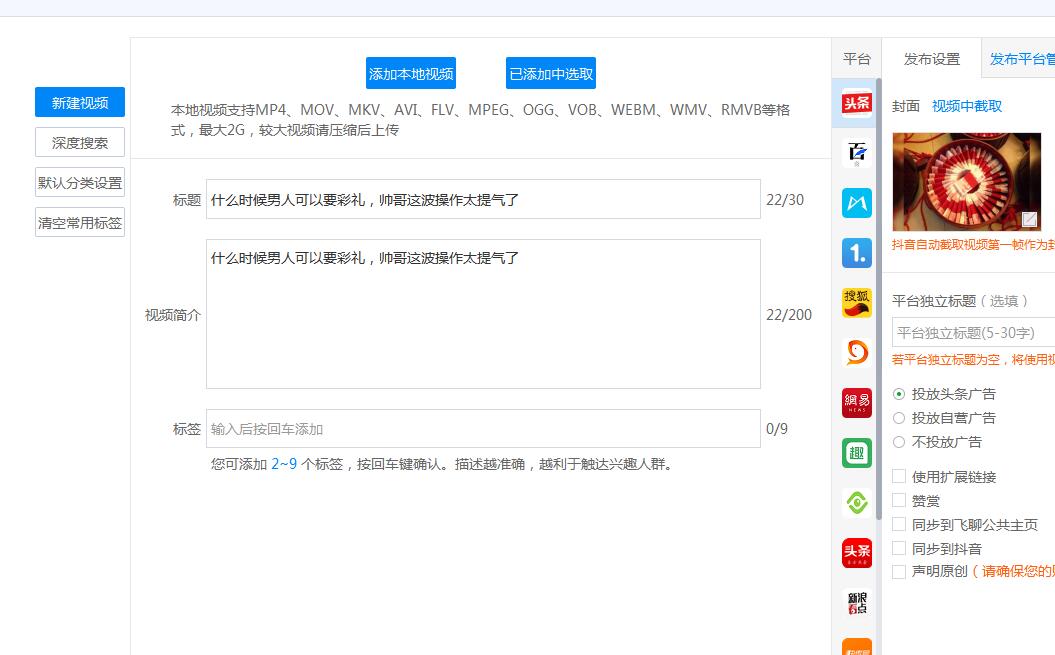Click the platform list vertical scrollbar

tap(878, 300)
